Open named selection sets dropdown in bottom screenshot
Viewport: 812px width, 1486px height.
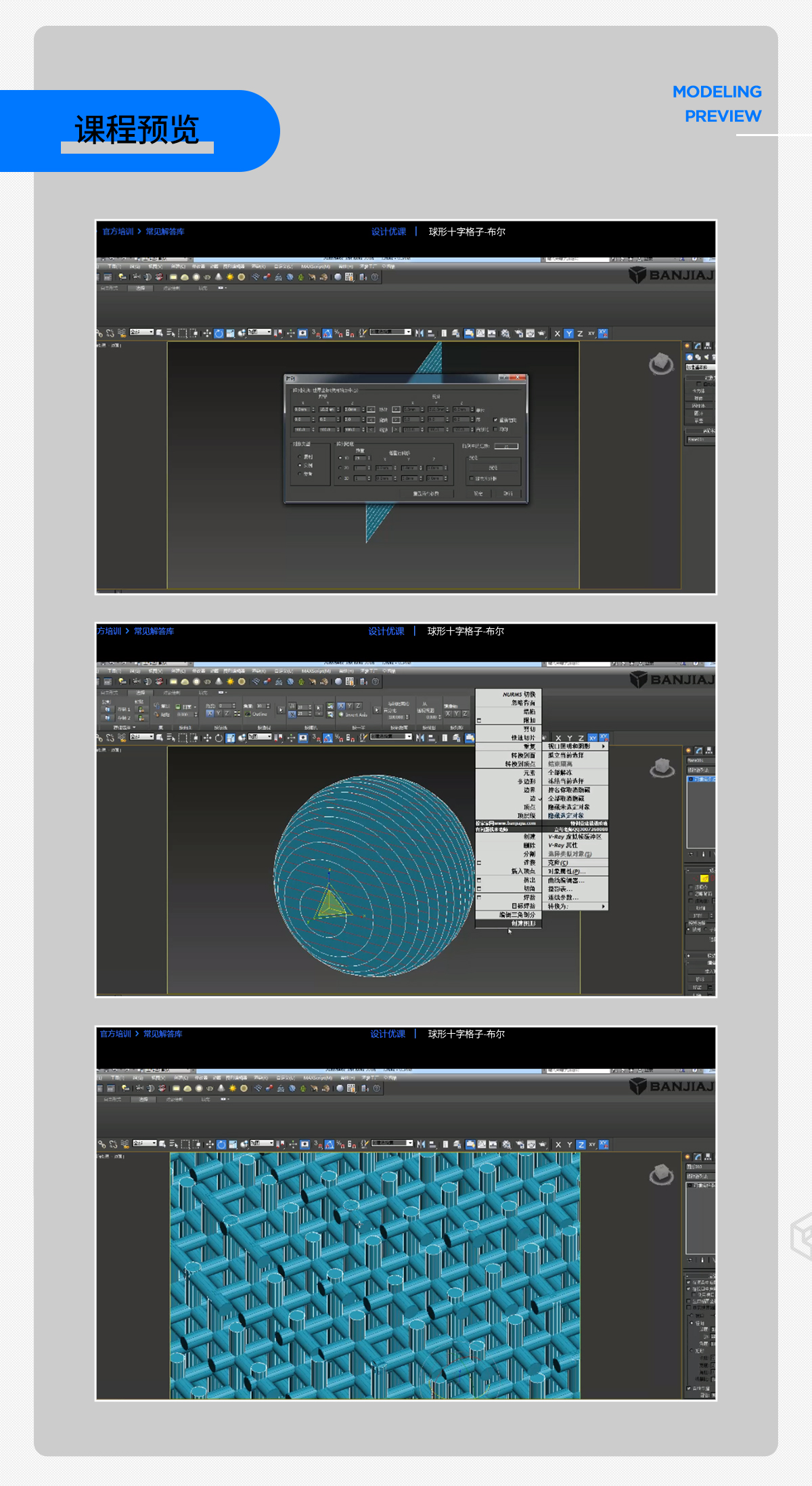[392, 1143]
